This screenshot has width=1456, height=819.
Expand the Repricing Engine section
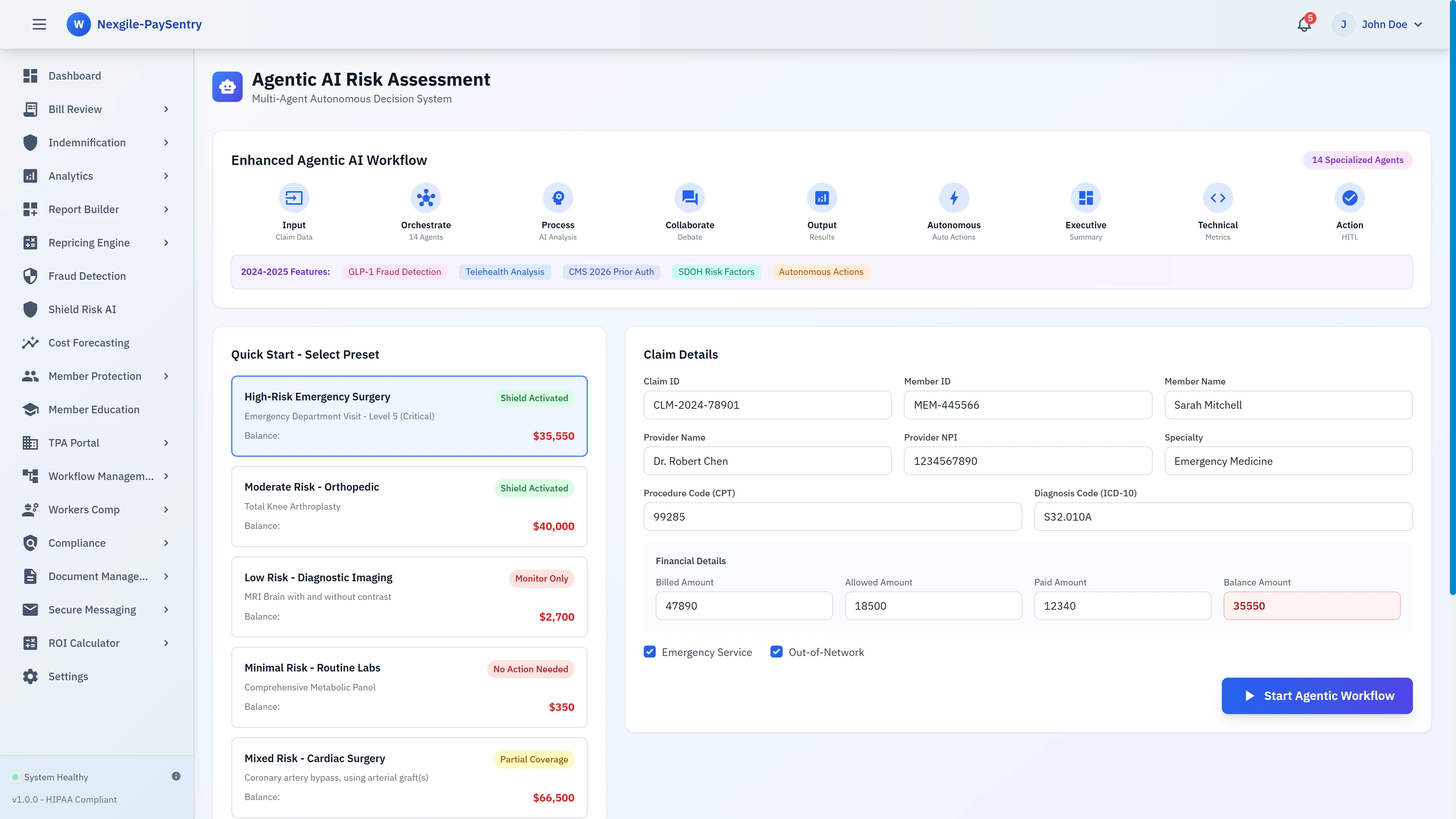coord(89,243)
